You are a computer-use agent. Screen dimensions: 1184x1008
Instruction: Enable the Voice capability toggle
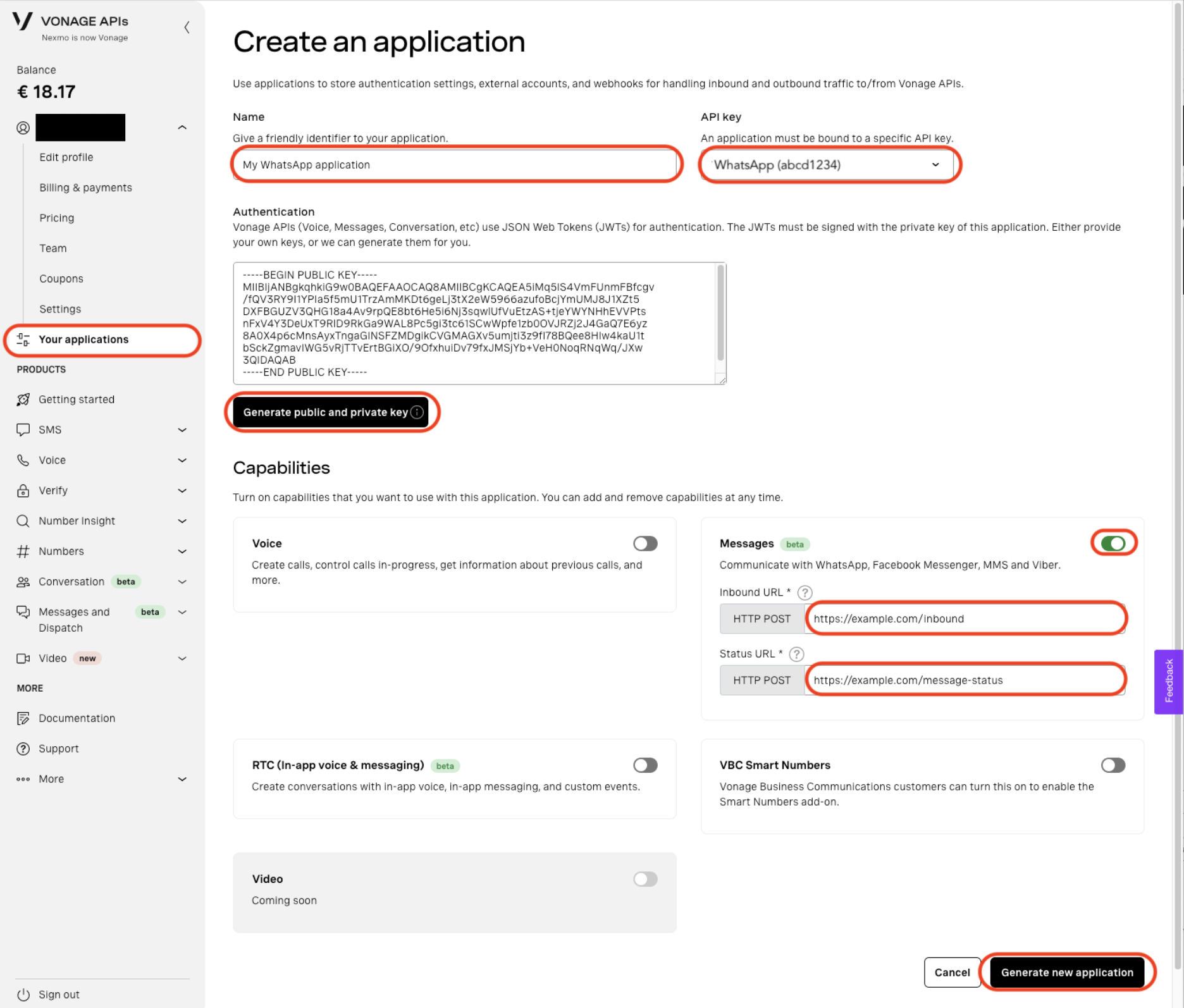pos(645,543)
